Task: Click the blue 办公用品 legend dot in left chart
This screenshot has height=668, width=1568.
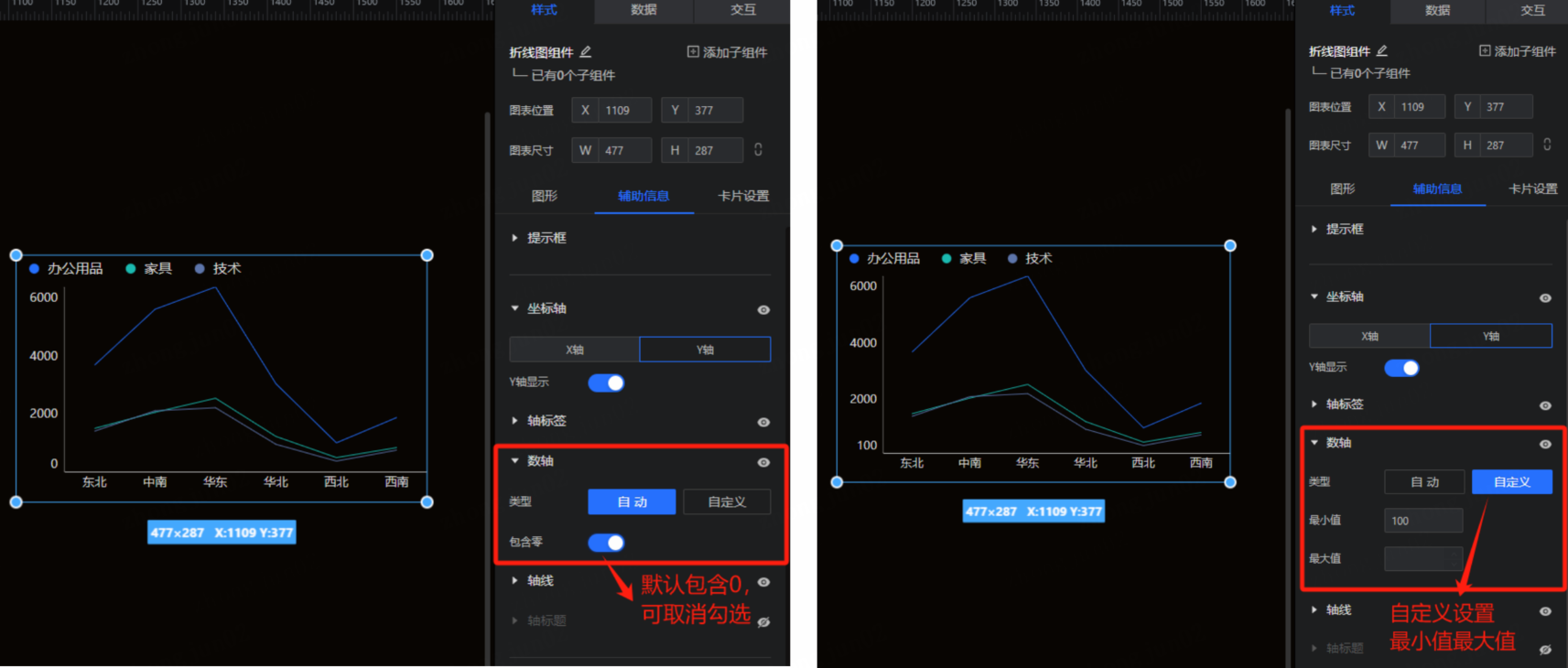Action: [x=34, y=269]
